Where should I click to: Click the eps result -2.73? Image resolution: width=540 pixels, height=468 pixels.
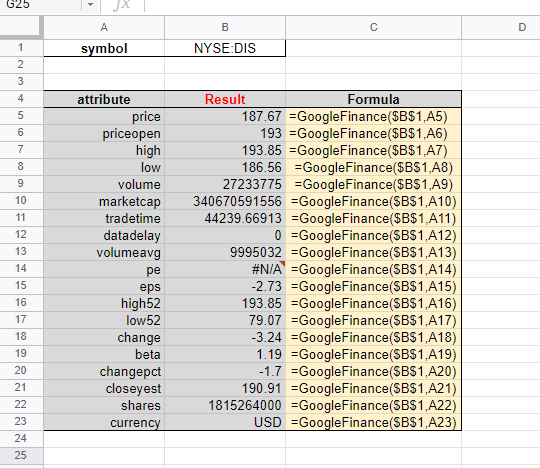coord(225,287)
